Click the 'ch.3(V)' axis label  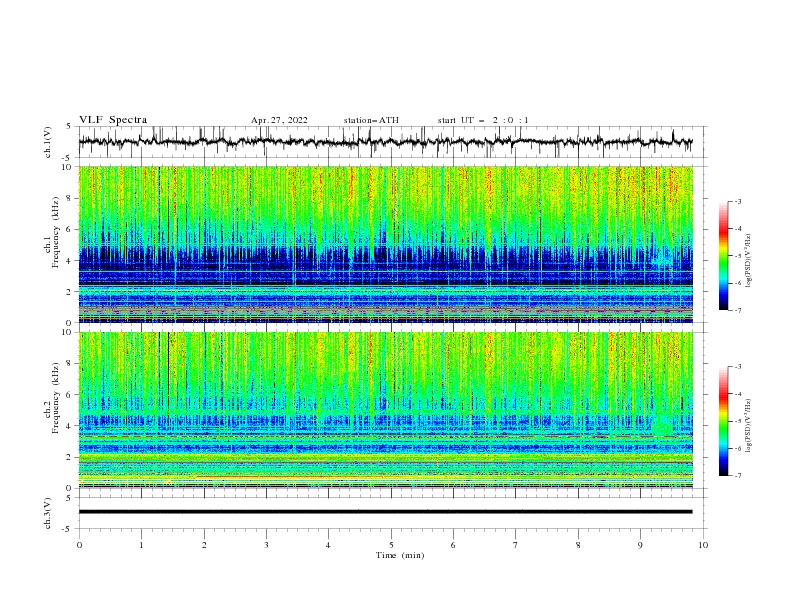48,513
